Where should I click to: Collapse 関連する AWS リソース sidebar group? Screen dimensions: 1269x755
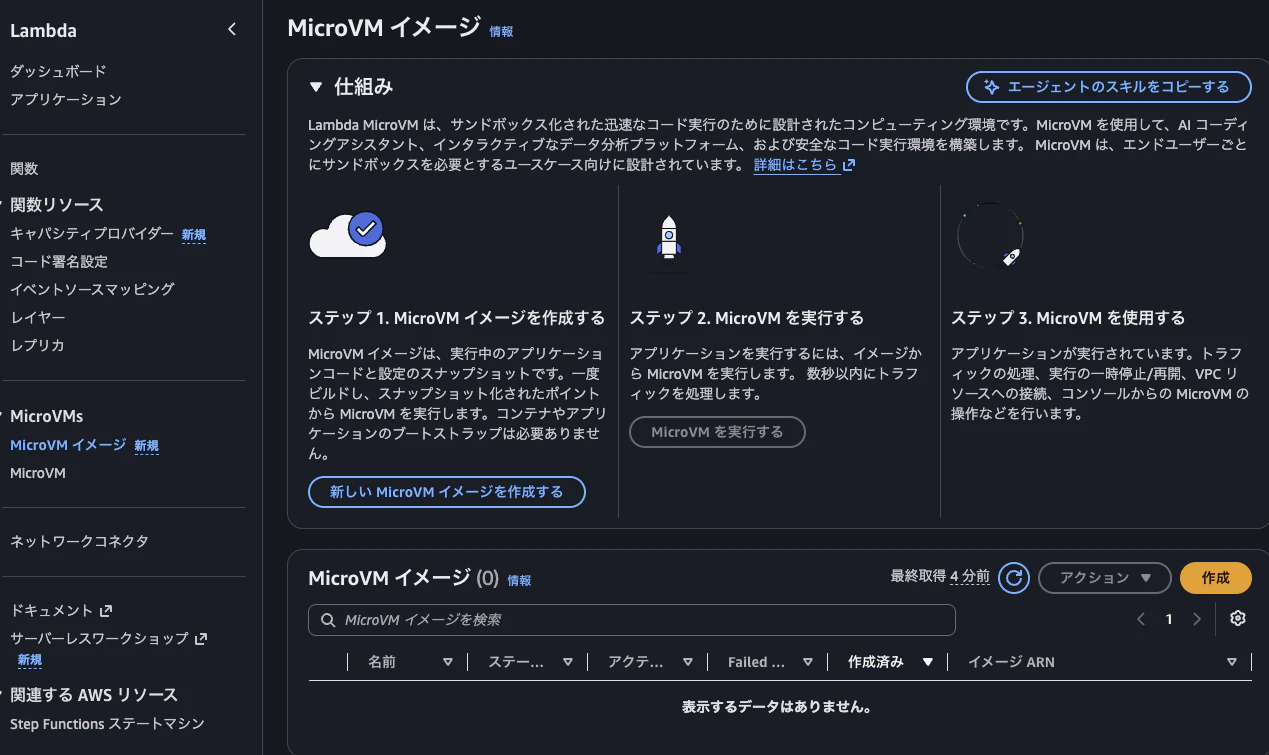pos(3,695)
